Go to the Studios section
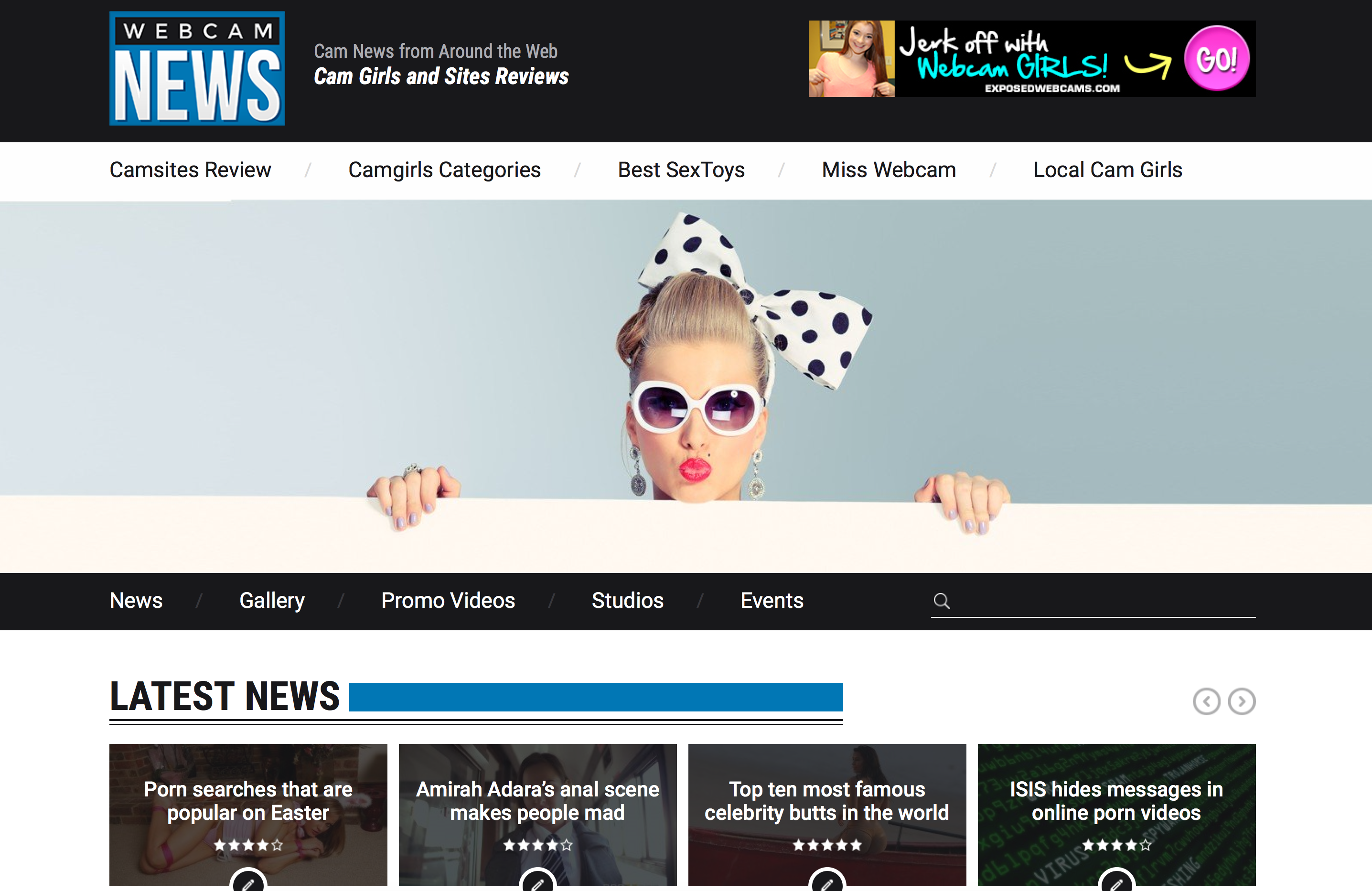1372x891 pixels. 627,601
